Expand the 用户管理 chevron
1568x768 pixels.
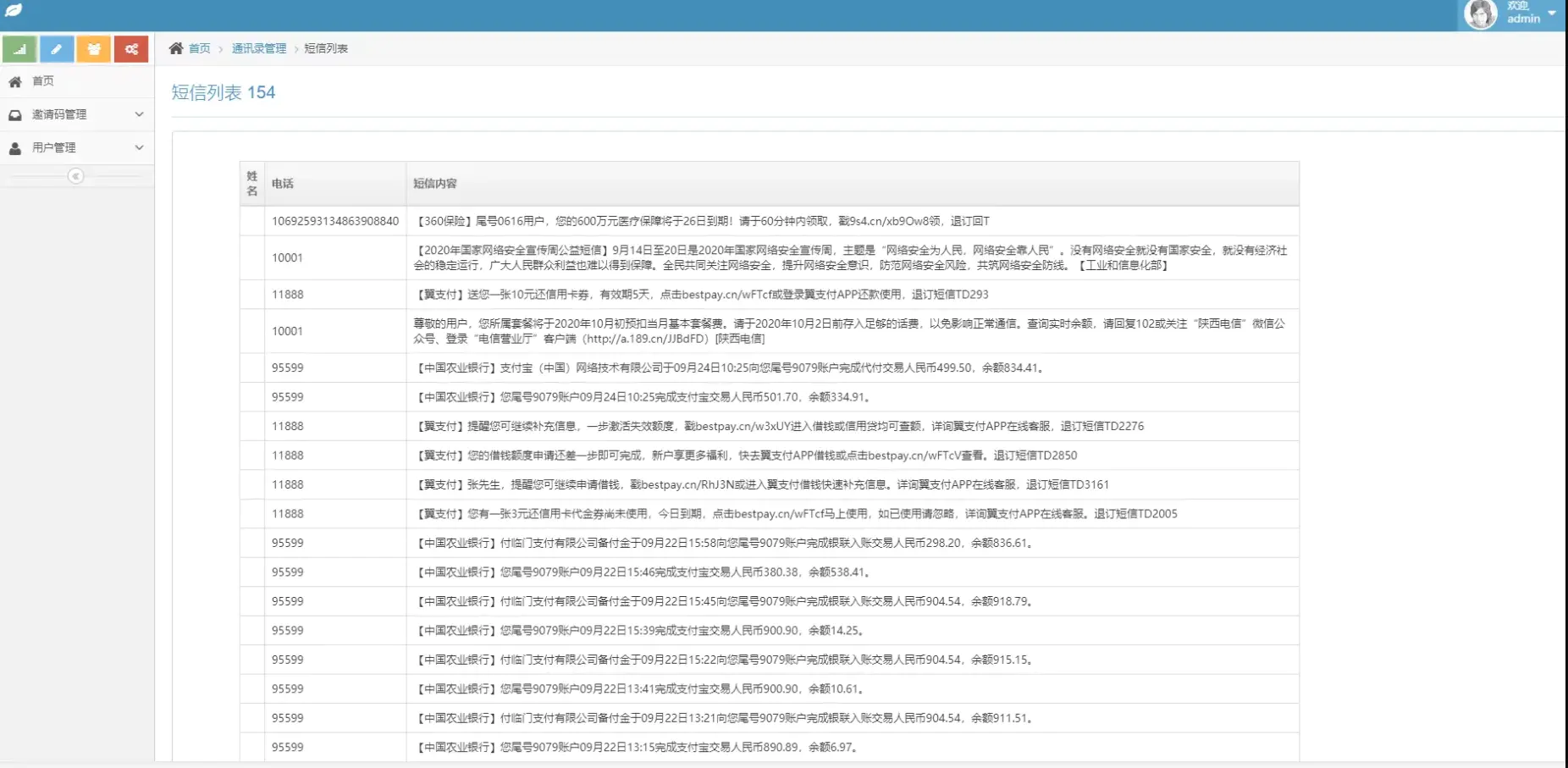[139, 146]
